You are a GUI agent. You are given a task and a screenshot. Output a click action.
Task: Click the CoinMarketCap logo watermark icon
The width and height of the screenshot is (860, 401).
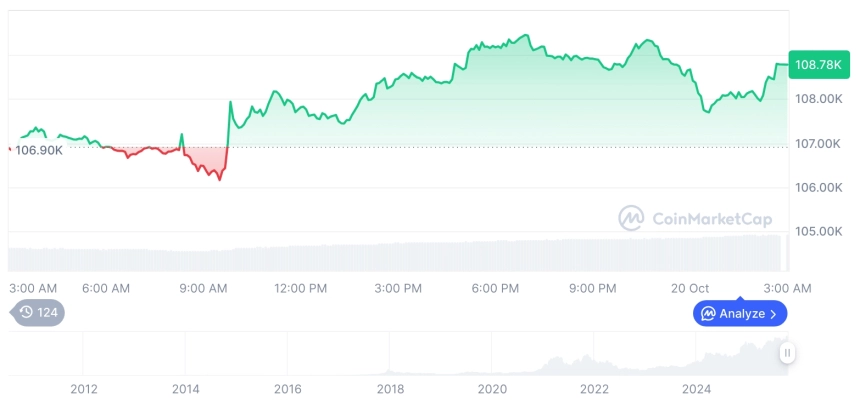click(631, 218)
